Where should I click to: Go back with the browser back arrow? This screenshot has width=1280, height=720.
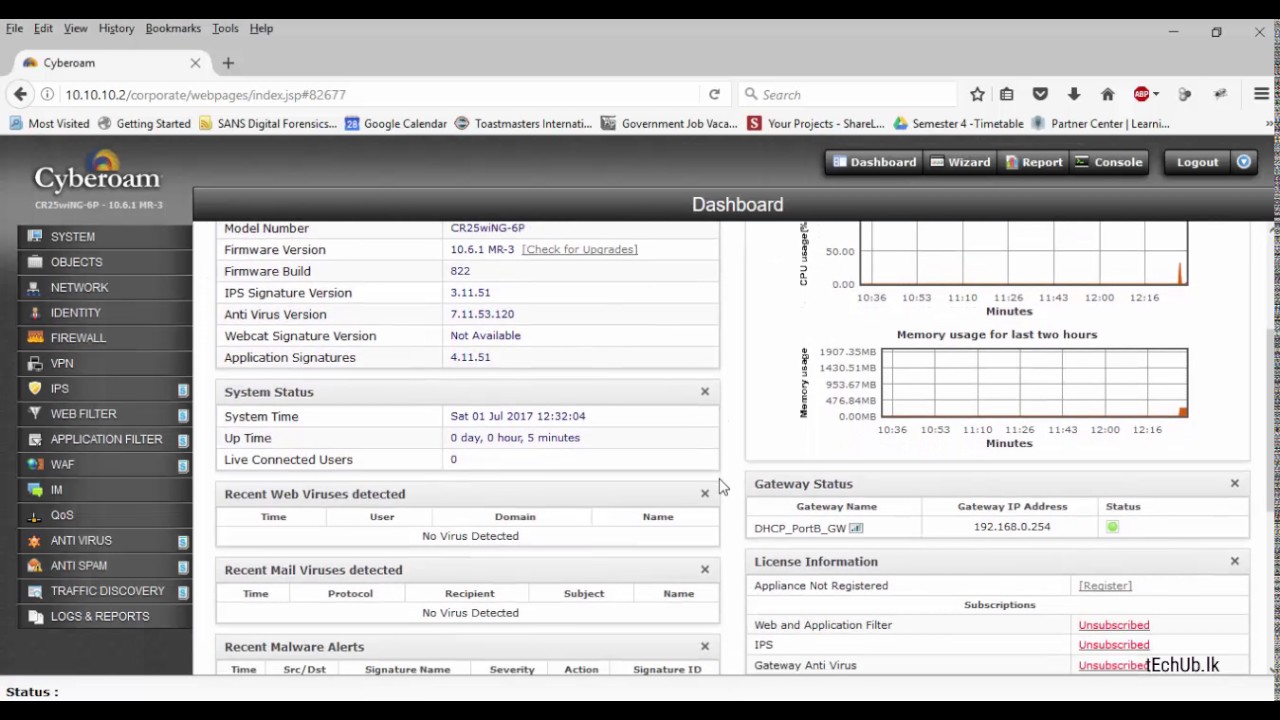click(x=20, y=94)
